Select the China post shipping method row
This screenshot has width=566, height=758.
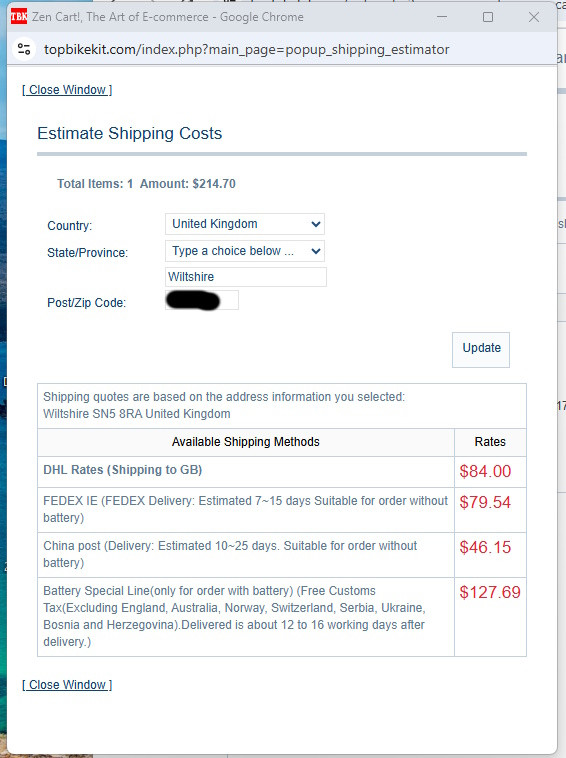tap(282, 555)
